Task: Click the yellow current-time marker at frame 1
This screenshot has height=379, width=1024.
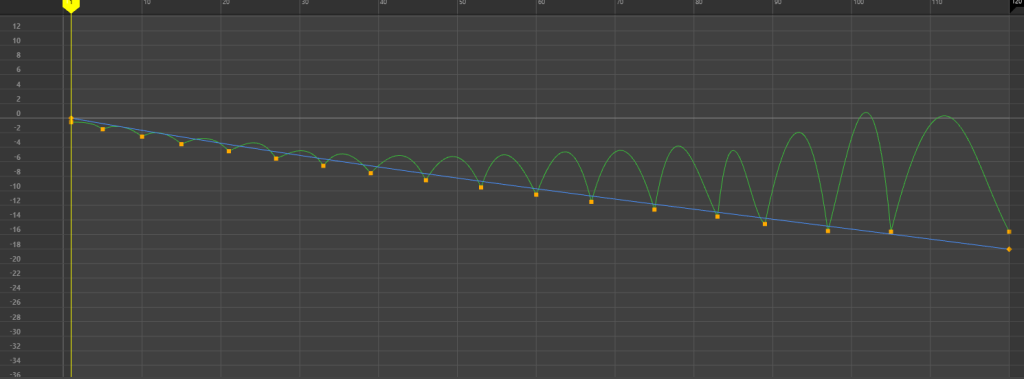Action: pos(71,5)
